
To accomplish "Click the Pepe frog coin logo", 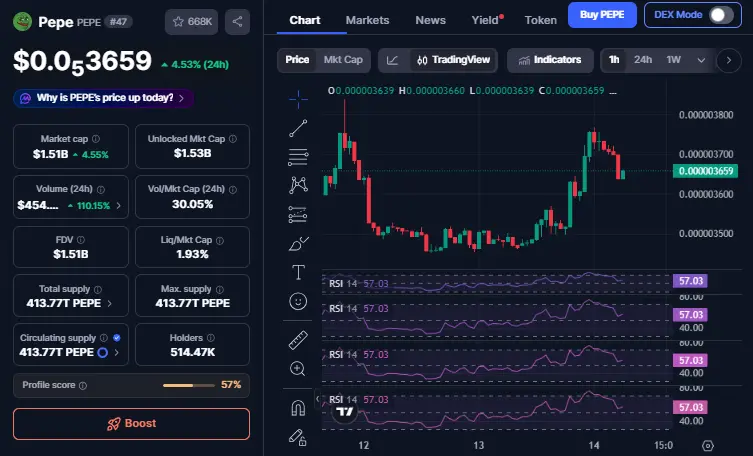I will click(x=22, y=22).
